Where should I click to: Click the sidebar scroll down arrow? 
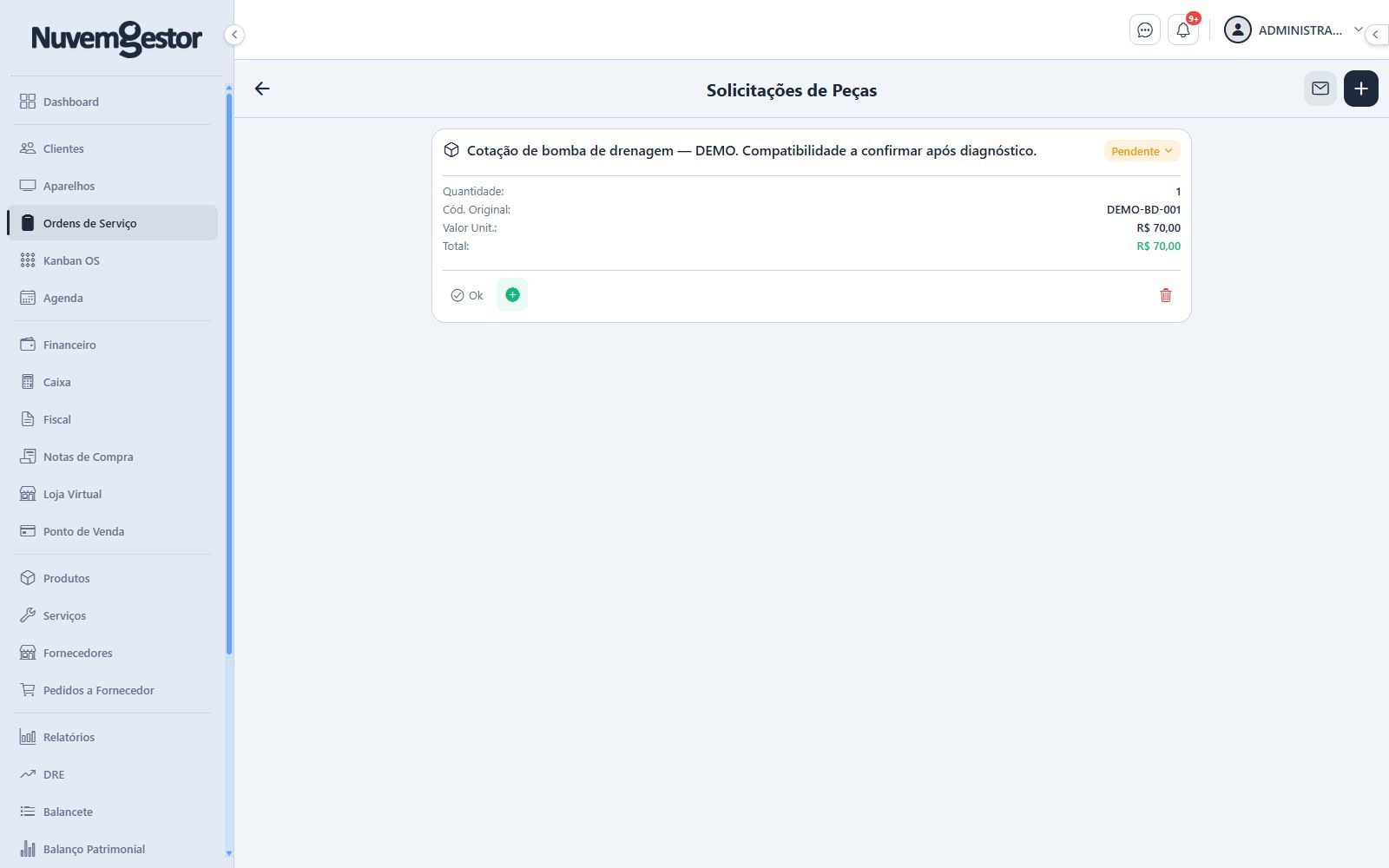pos(229,853)
